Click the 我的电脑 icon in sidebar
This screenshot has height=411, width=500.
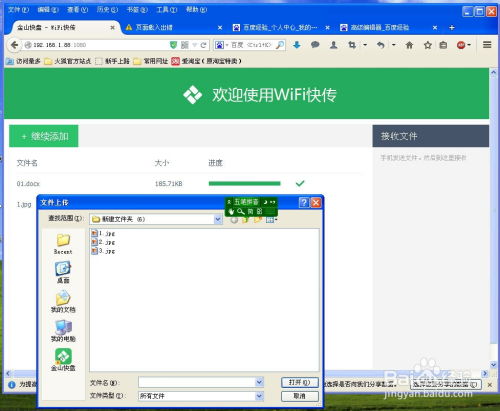point(63,331)
